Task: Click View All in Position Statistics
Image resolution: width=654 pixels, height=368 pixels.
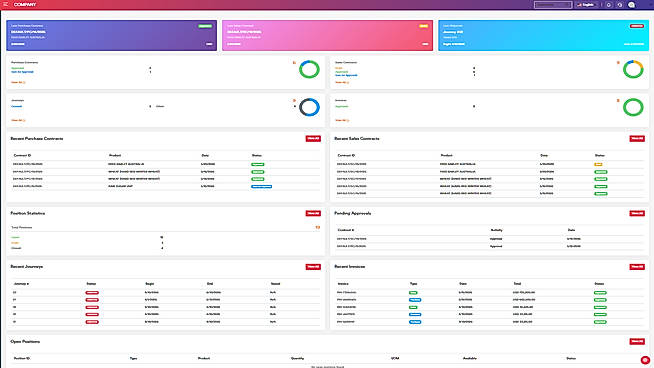Action: [x=313, y=213]
